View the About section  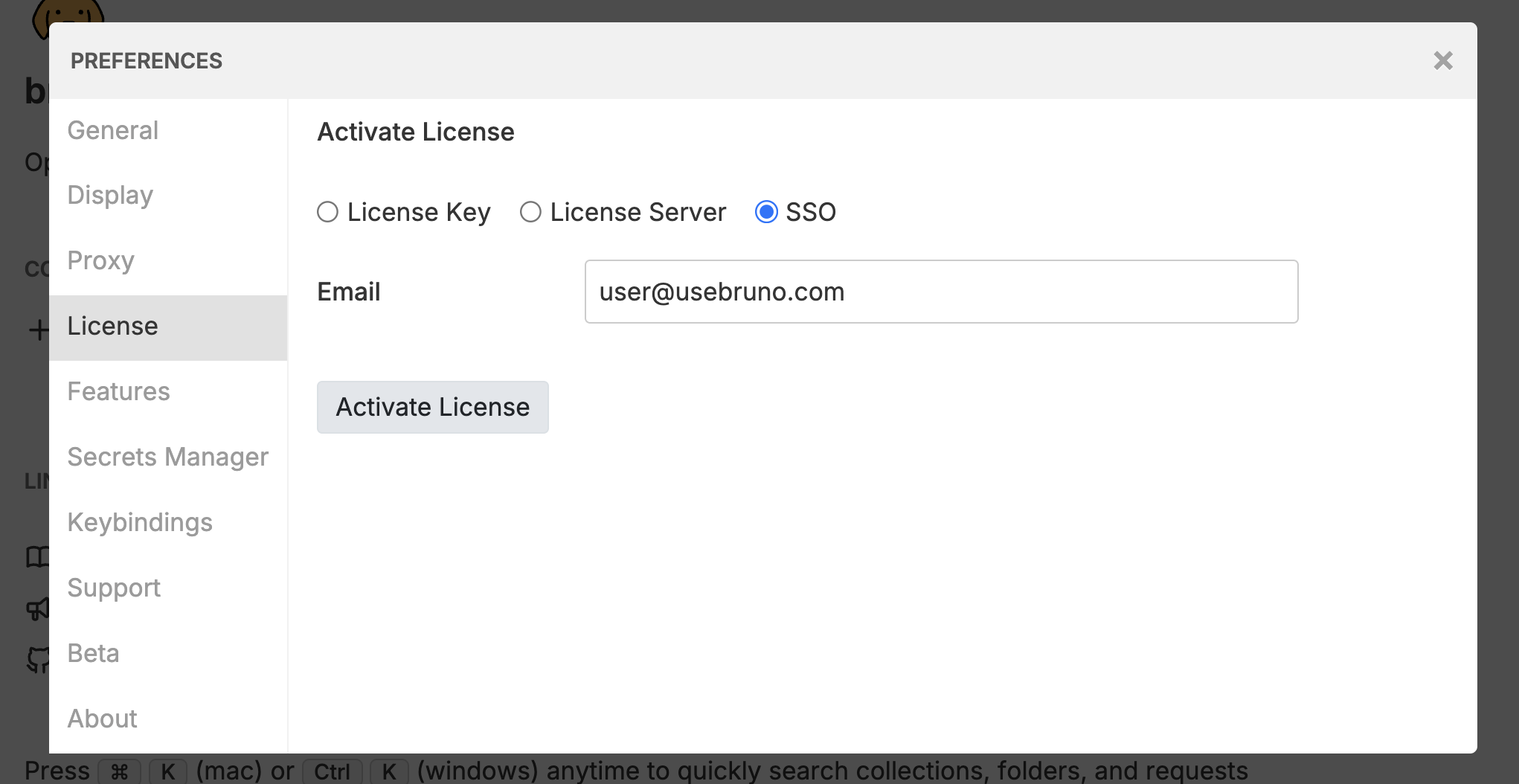[x=102, y=719]
